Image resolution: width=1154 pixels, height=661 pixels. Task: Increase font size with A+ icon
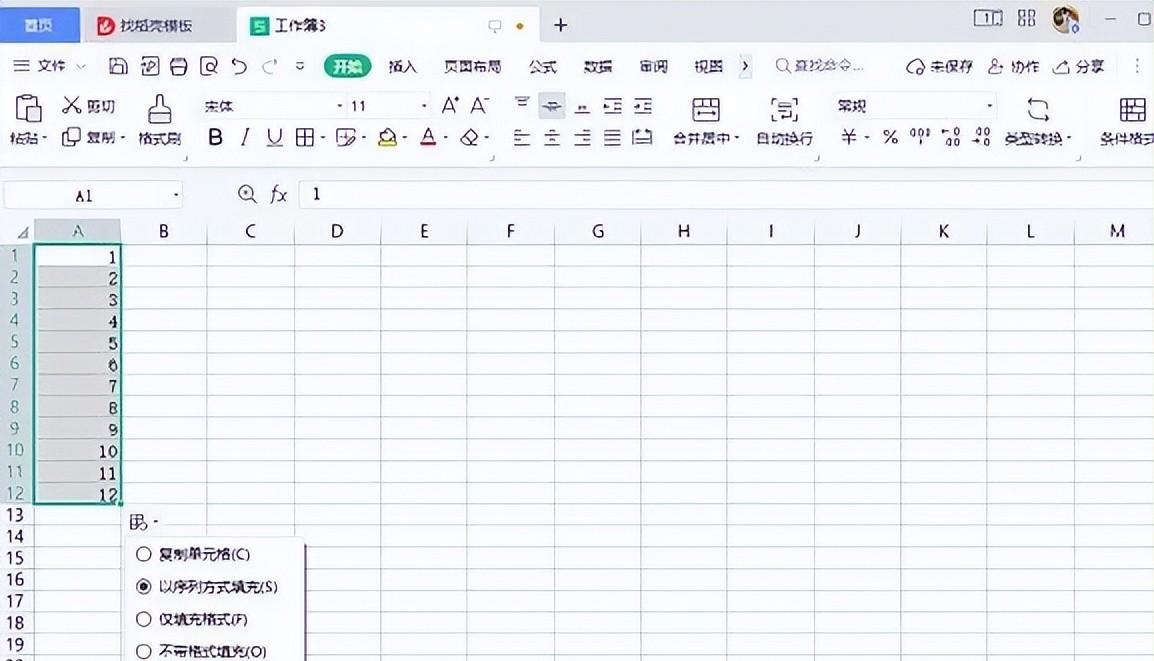[x=450, y=105]
